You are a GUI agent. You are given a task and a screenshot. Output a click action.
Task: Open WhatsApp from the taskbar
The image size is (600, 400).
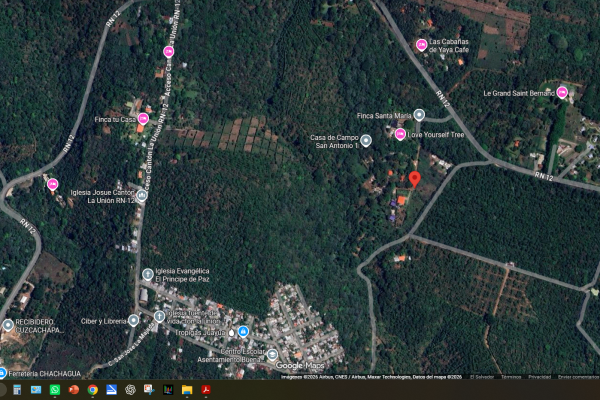pyautogui.click(x=55, y=390)
